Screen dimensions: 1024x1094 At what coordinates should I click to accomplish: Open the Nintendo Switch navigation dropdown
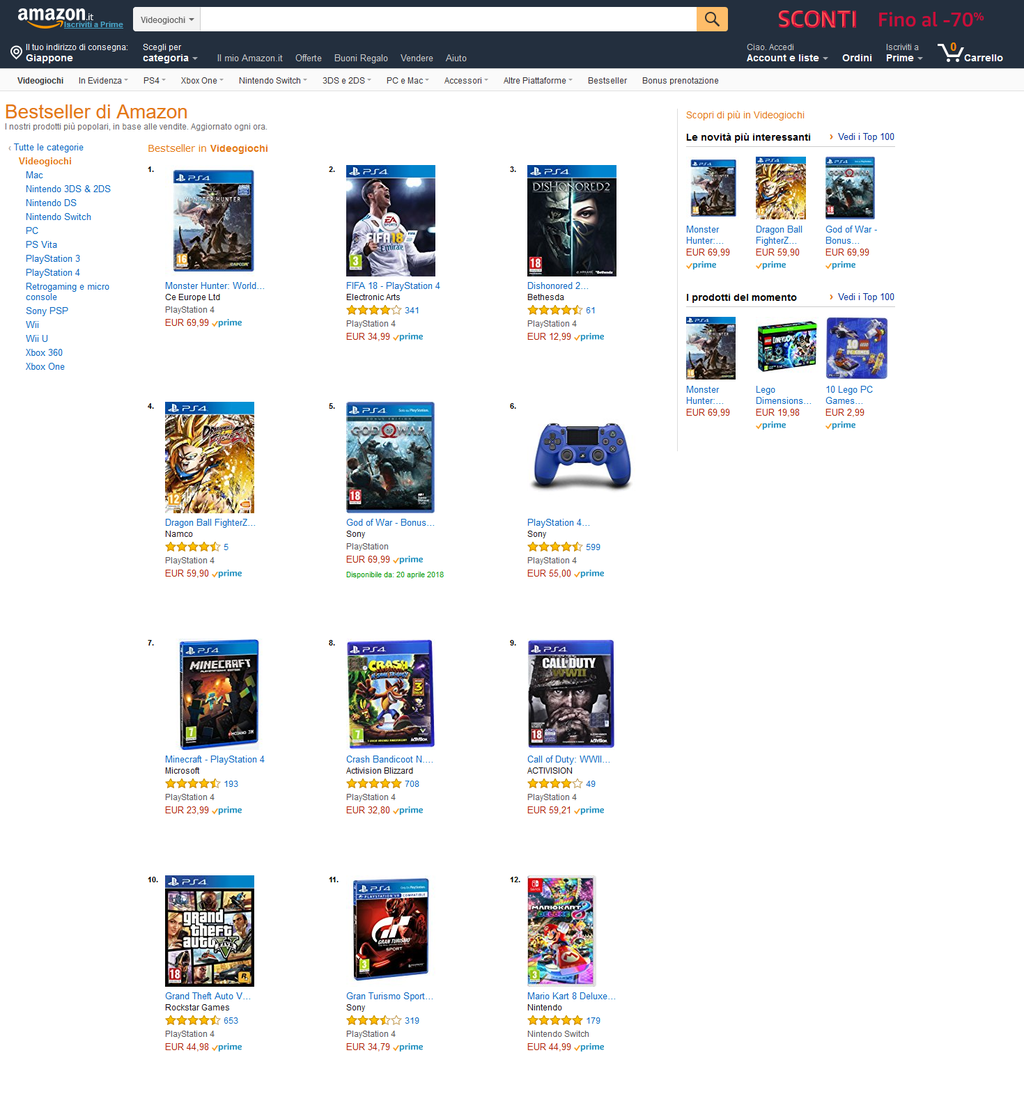(273, 81)
